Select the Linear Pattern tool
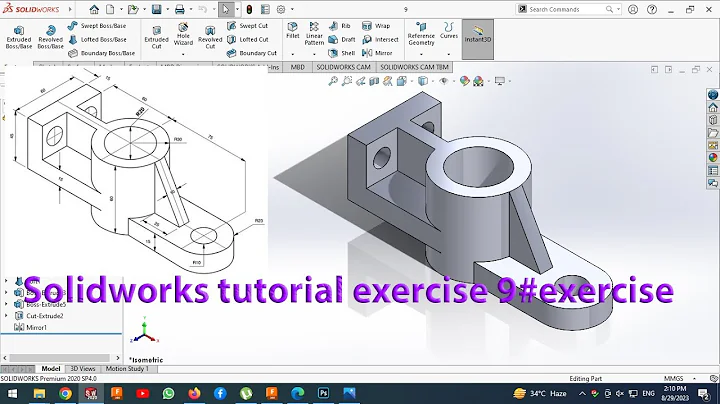720x404 pixels. tap(314, 34)
